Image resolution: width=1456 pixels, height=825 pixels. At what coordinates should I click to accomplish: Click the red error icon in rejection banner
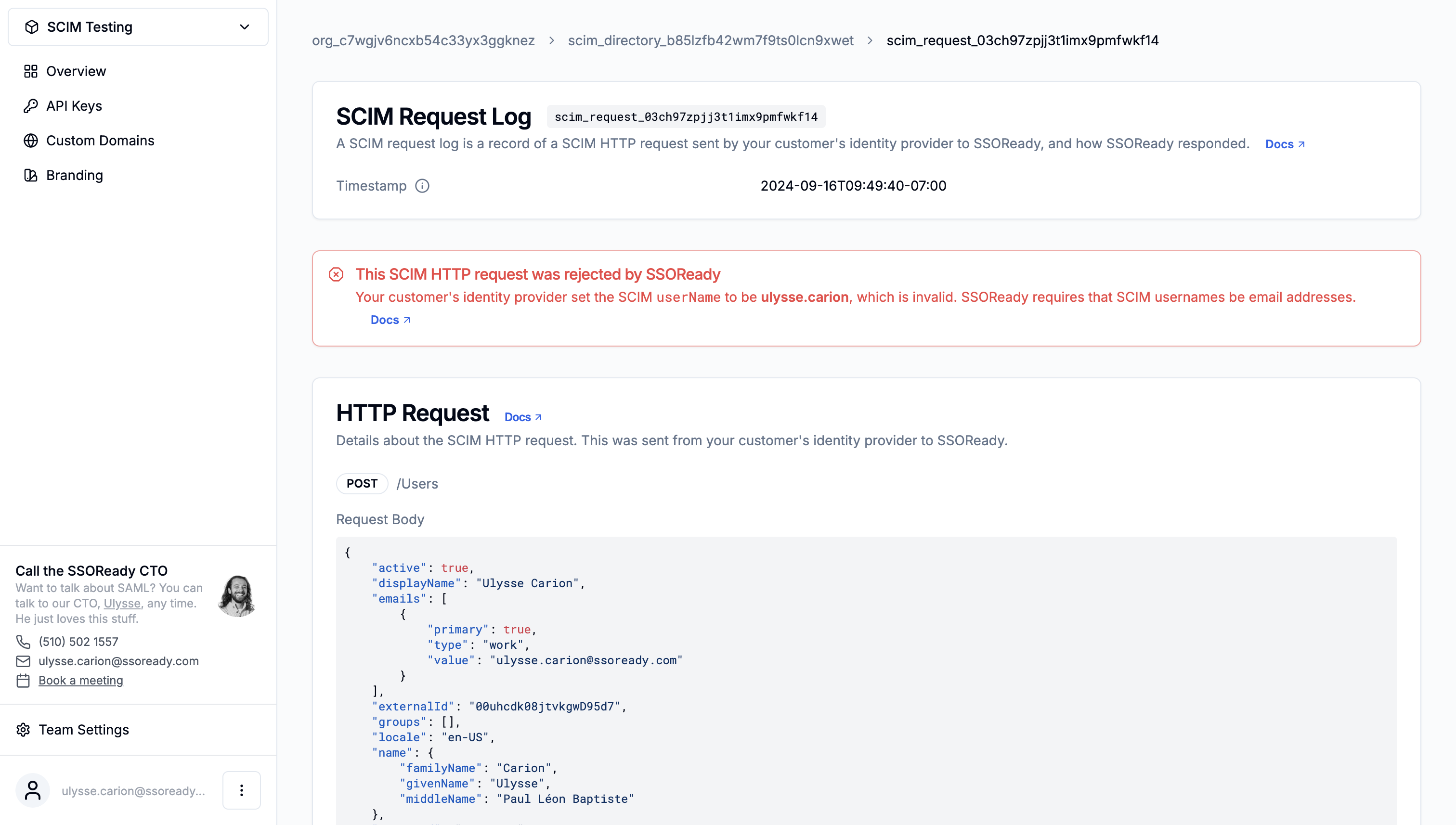pos(336,274)
